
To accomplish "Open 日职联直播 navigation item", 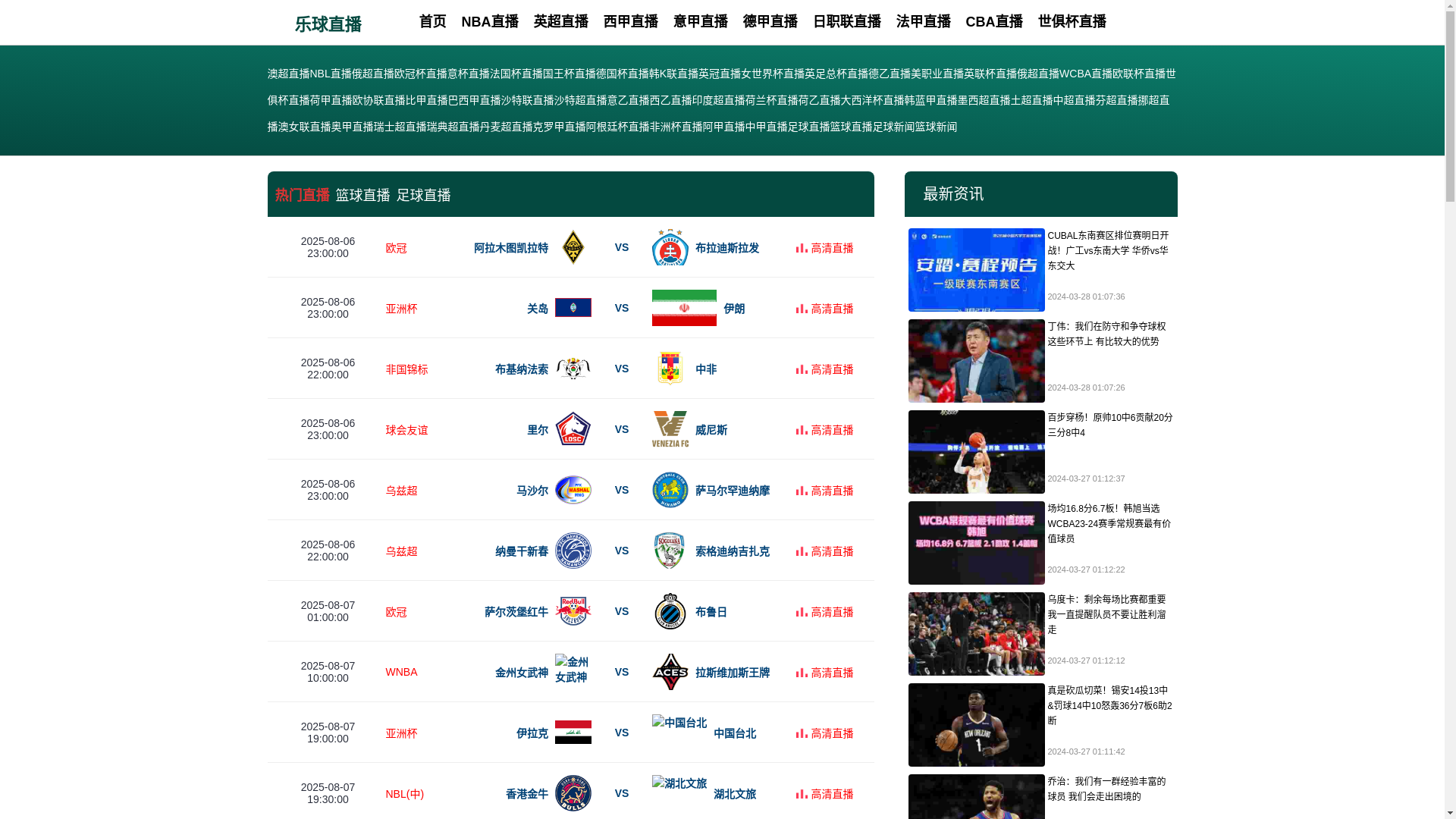I will [846, 21].
